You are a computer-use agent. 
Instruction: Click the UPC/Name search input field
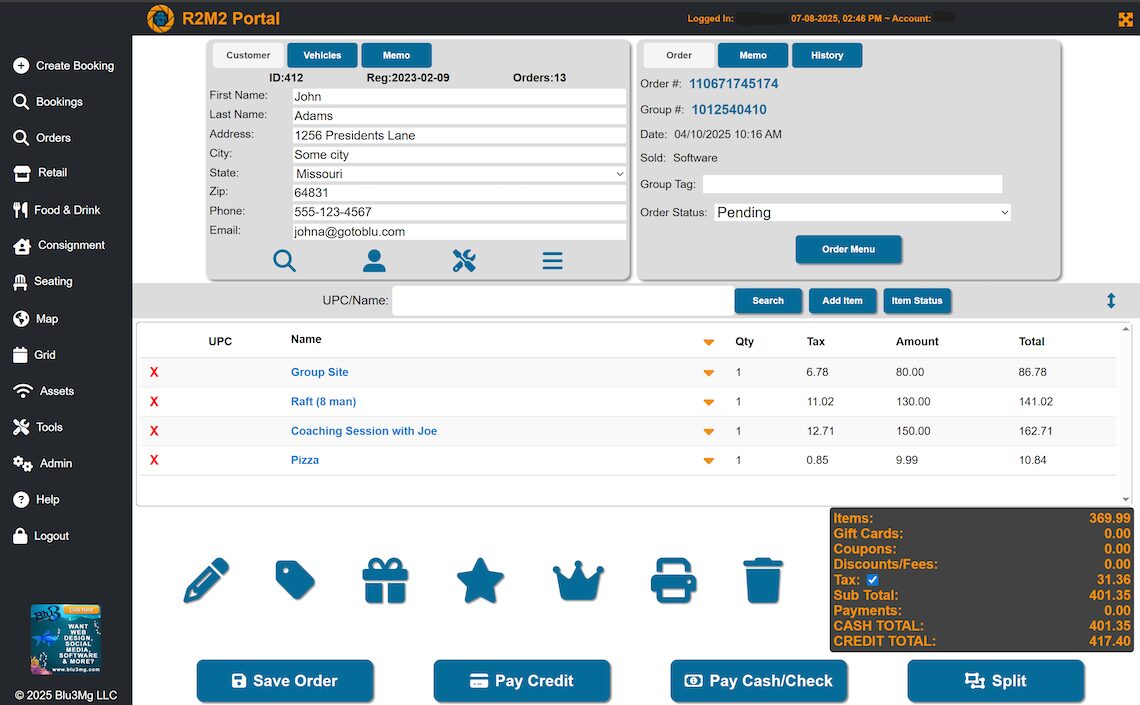562,300
